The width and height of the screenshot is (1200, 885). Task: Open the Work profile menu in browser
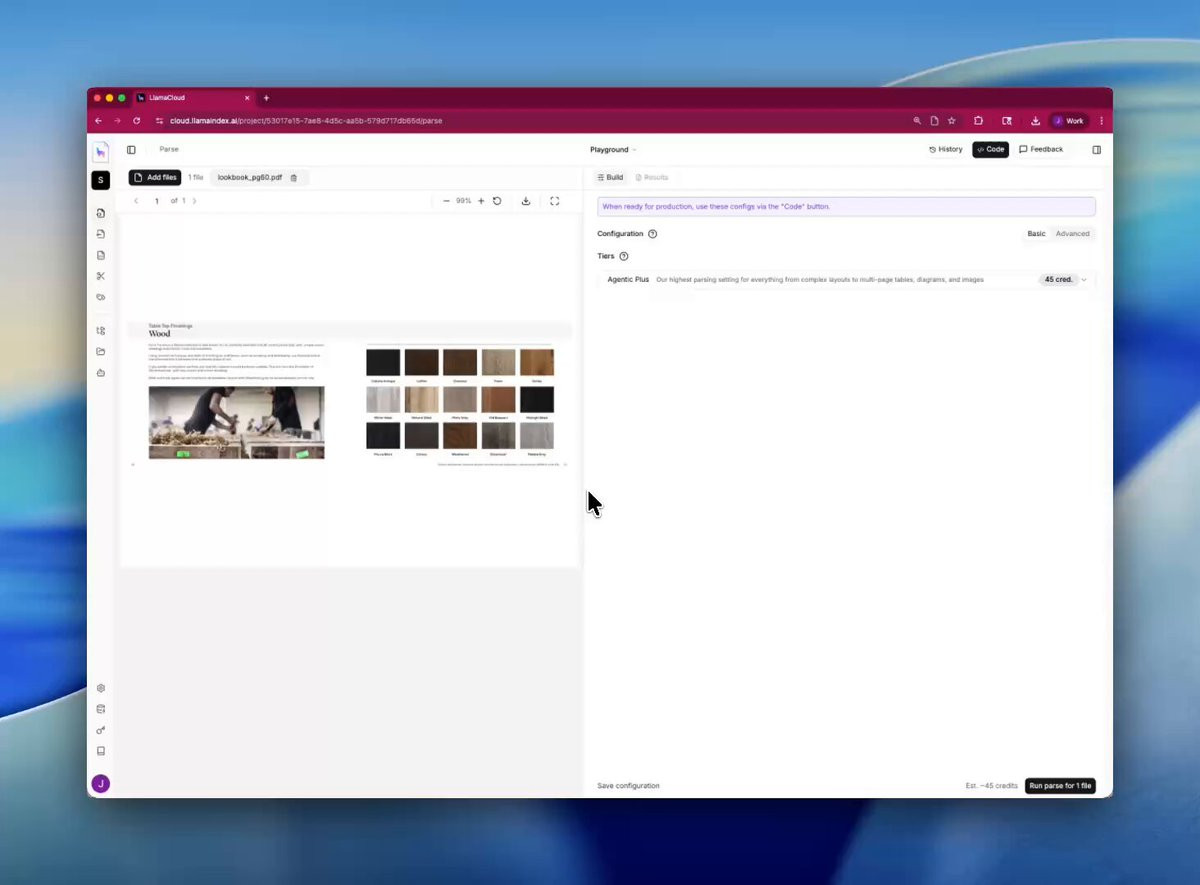tap(1068, 121)
